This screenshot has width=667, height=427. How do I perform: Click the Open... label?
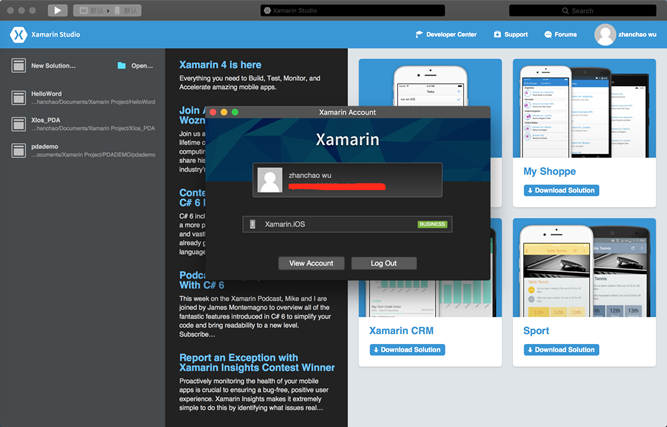click(x=142, y=65)
